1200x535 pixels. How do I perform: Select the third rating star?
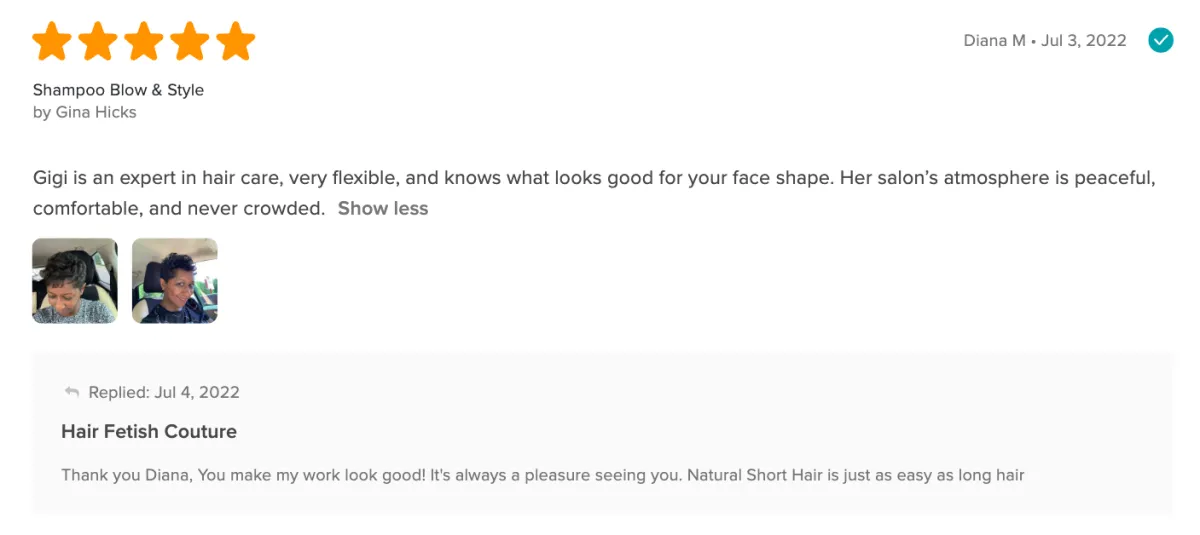(x=144, y=42)
